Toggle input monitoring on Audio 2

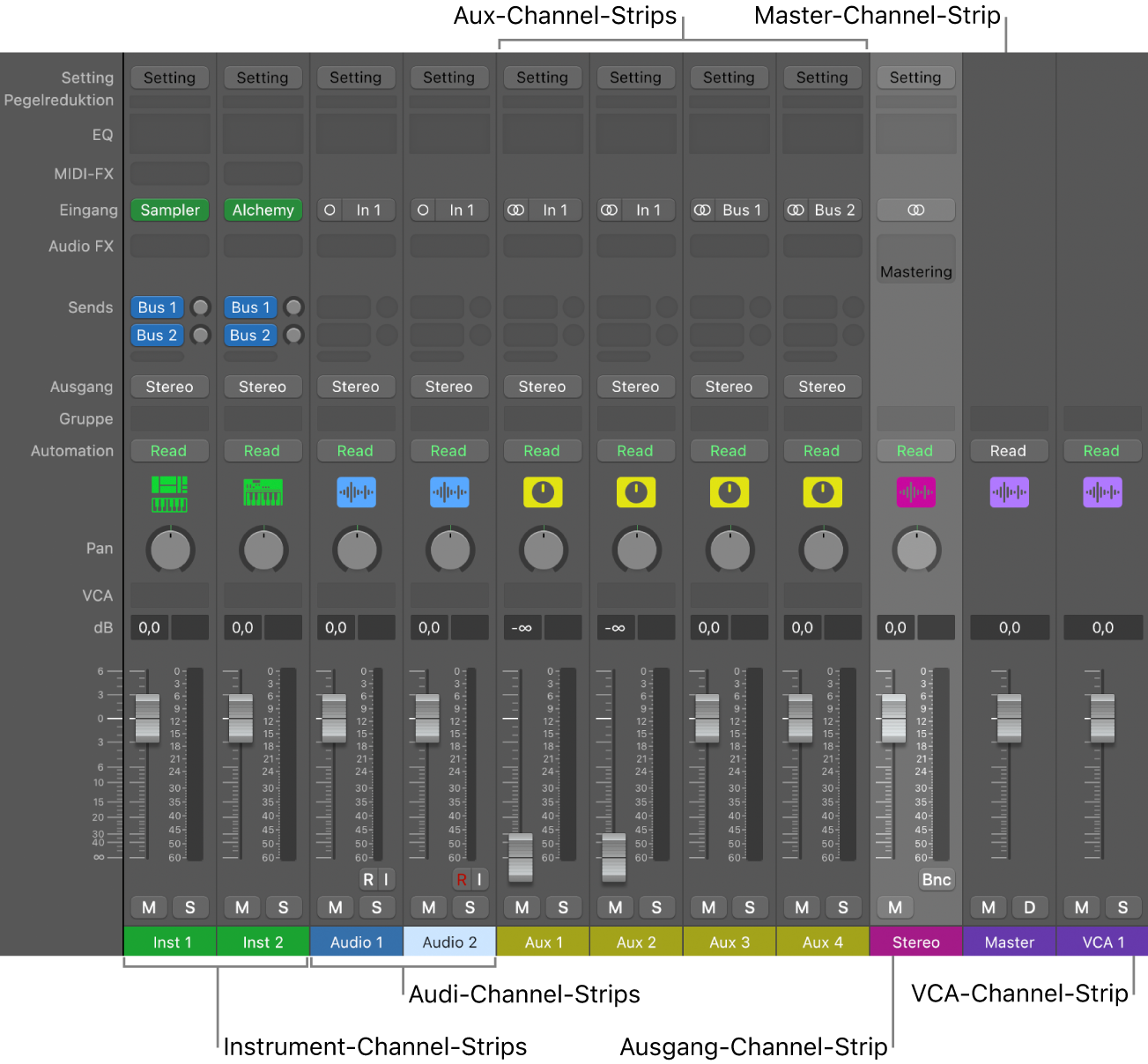pyautogui.click(x=480, y=879)
